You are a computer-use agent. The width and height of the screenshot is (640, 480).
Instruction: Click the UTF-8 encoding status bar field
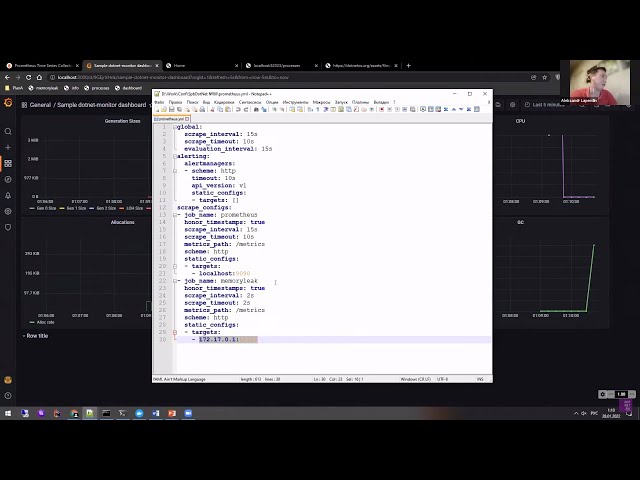(442, 379)
